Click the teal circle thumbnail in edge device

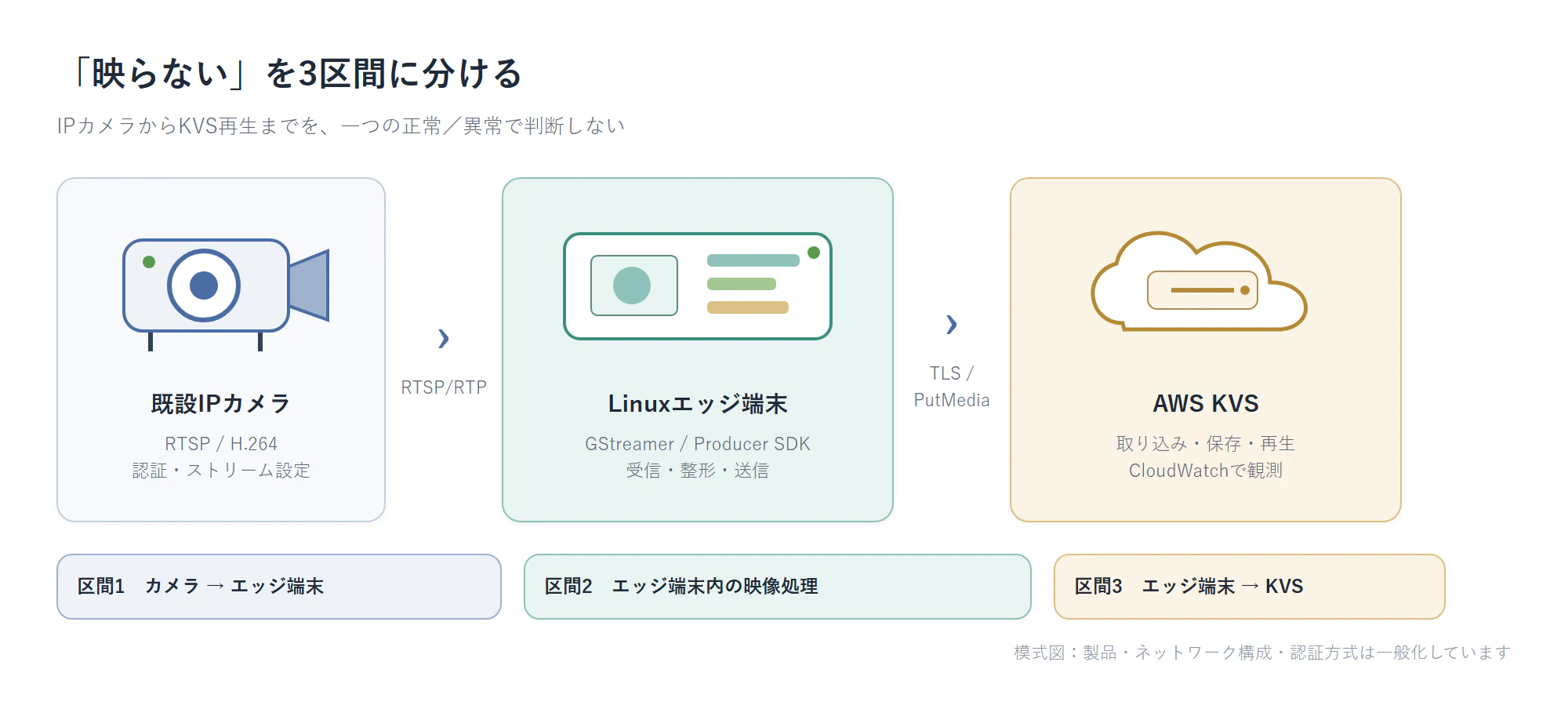(x=632, y=285)
